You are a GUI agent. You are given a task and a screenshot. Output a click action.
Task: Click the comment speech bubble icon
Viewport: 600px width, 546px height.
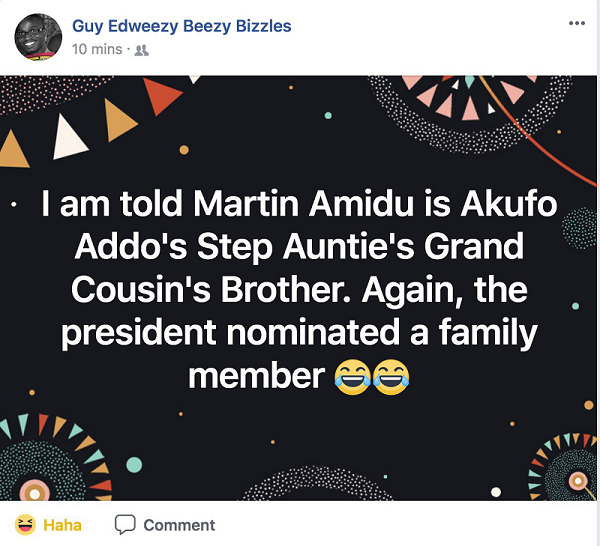pyautogui.click(x=125, y=524)
